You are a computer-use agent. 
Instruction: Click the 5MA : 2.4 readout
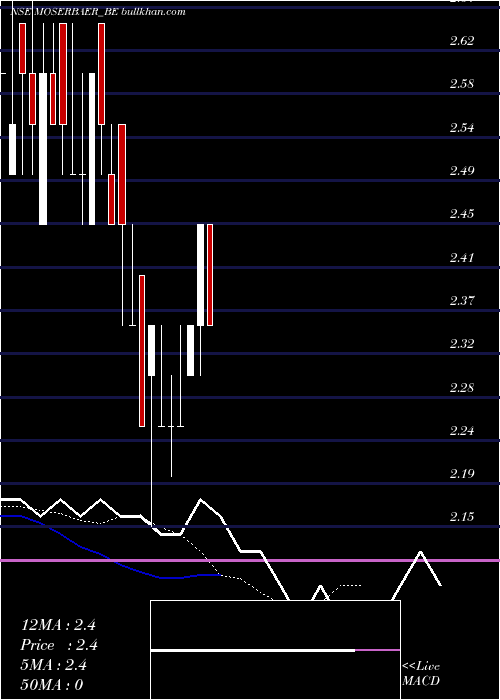pyautogui.click(x=54, y=665)
